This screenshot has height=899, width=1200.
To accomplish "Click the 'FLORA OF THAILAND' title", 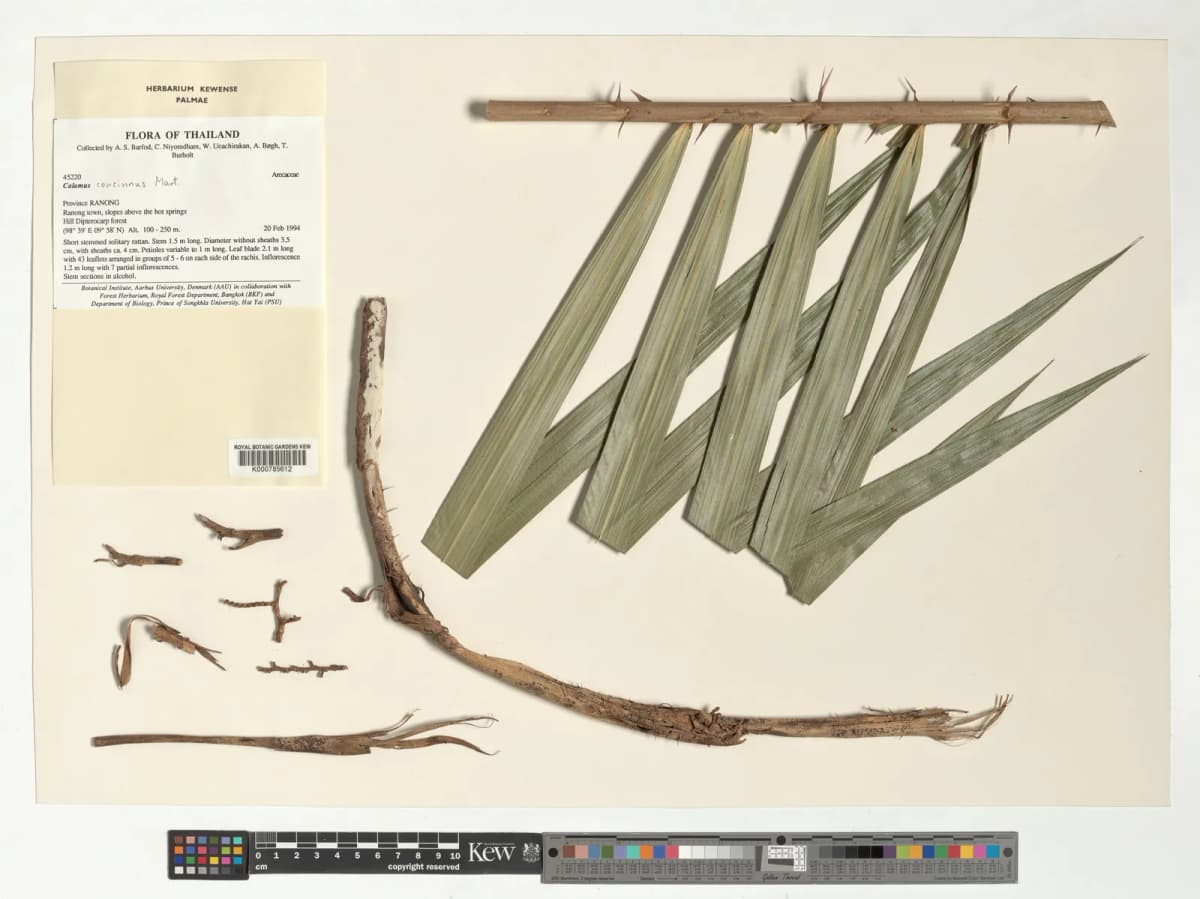I will (182, 135).
